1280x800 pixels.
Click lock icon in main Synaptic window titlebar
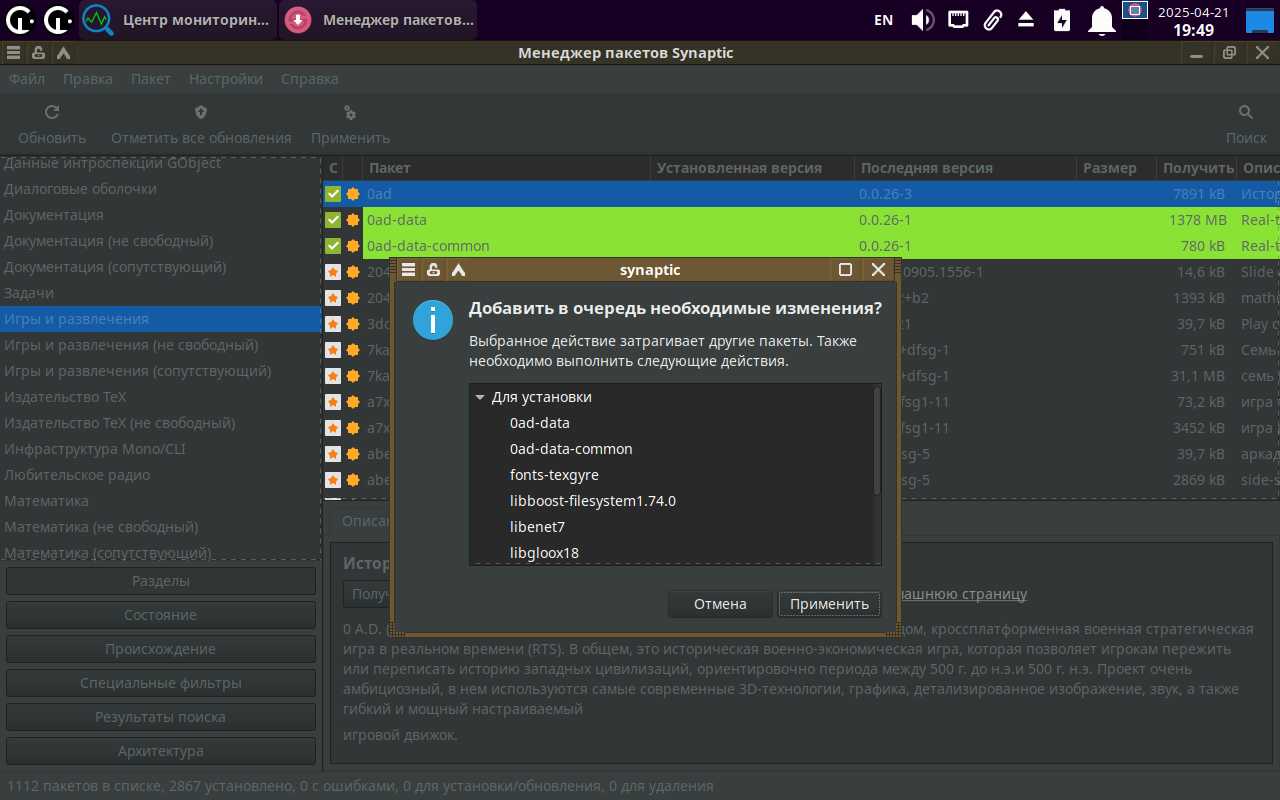[38, 53]
